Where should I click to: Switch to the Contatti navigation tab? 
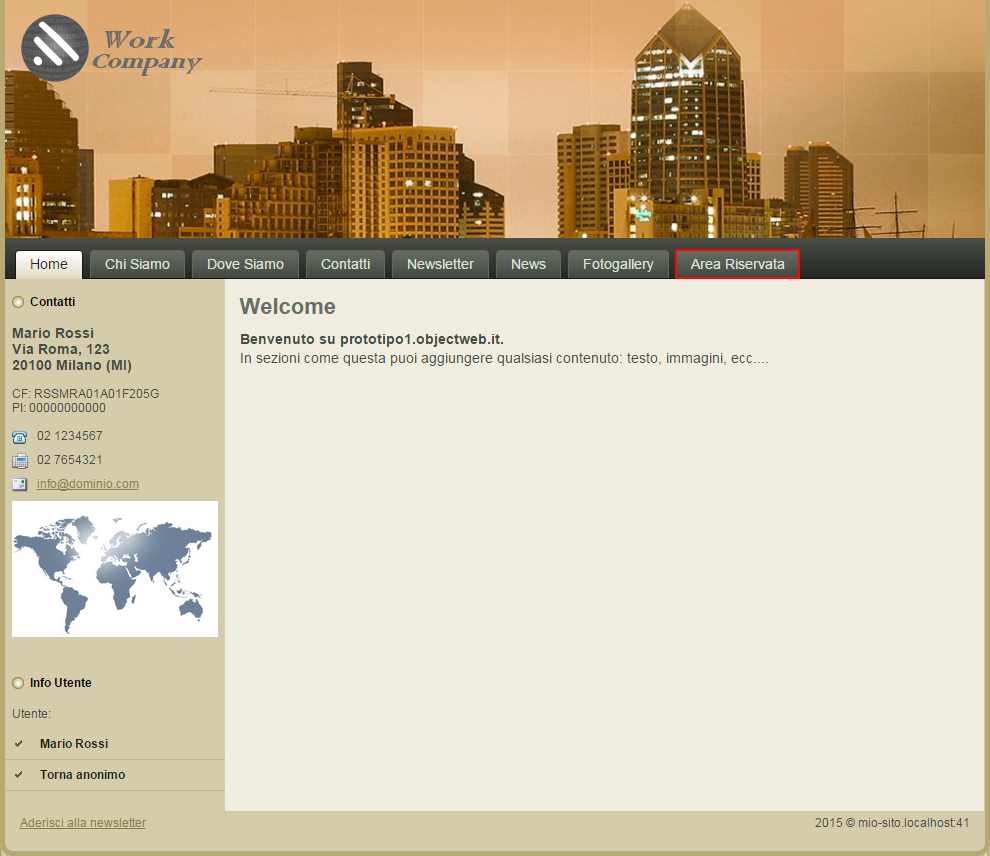(345, 264)
